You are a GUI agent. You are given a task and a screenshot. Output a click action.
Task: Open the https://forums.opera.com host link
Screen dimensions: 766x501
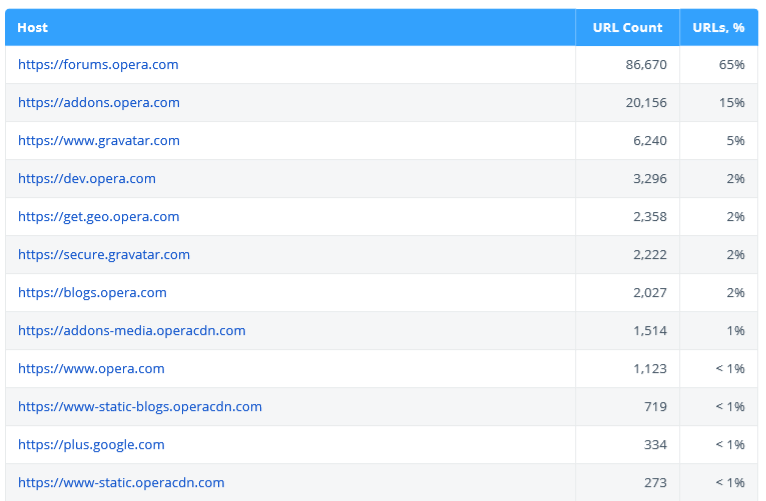coord(98,64)
